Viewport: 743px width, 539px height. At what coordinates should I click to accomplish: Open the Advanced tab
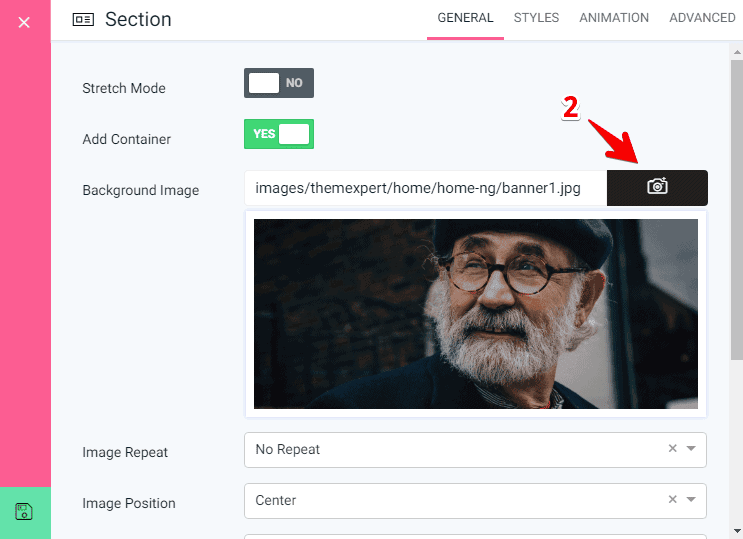click(x=702, y=18)
